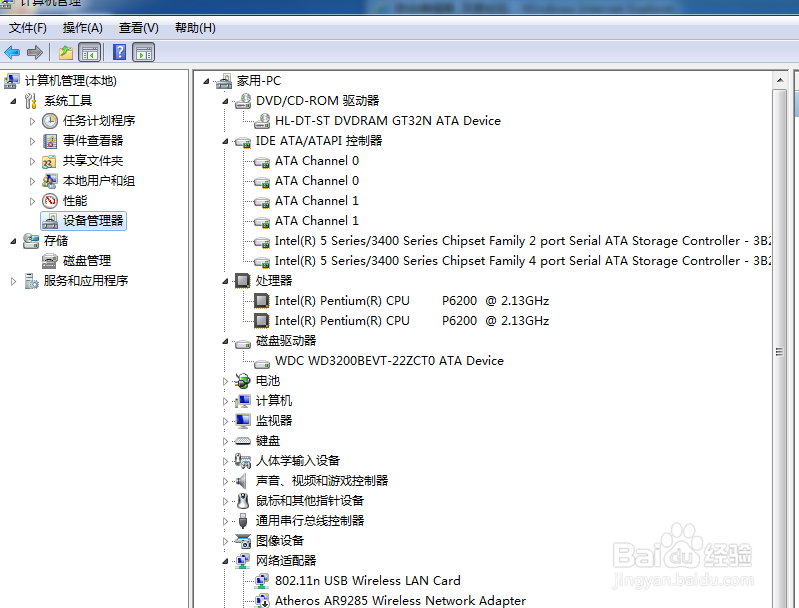This screenshot has width=799, height=608.
Task: Open the 帮助(H) menu
Action: (x=195, y=28)
